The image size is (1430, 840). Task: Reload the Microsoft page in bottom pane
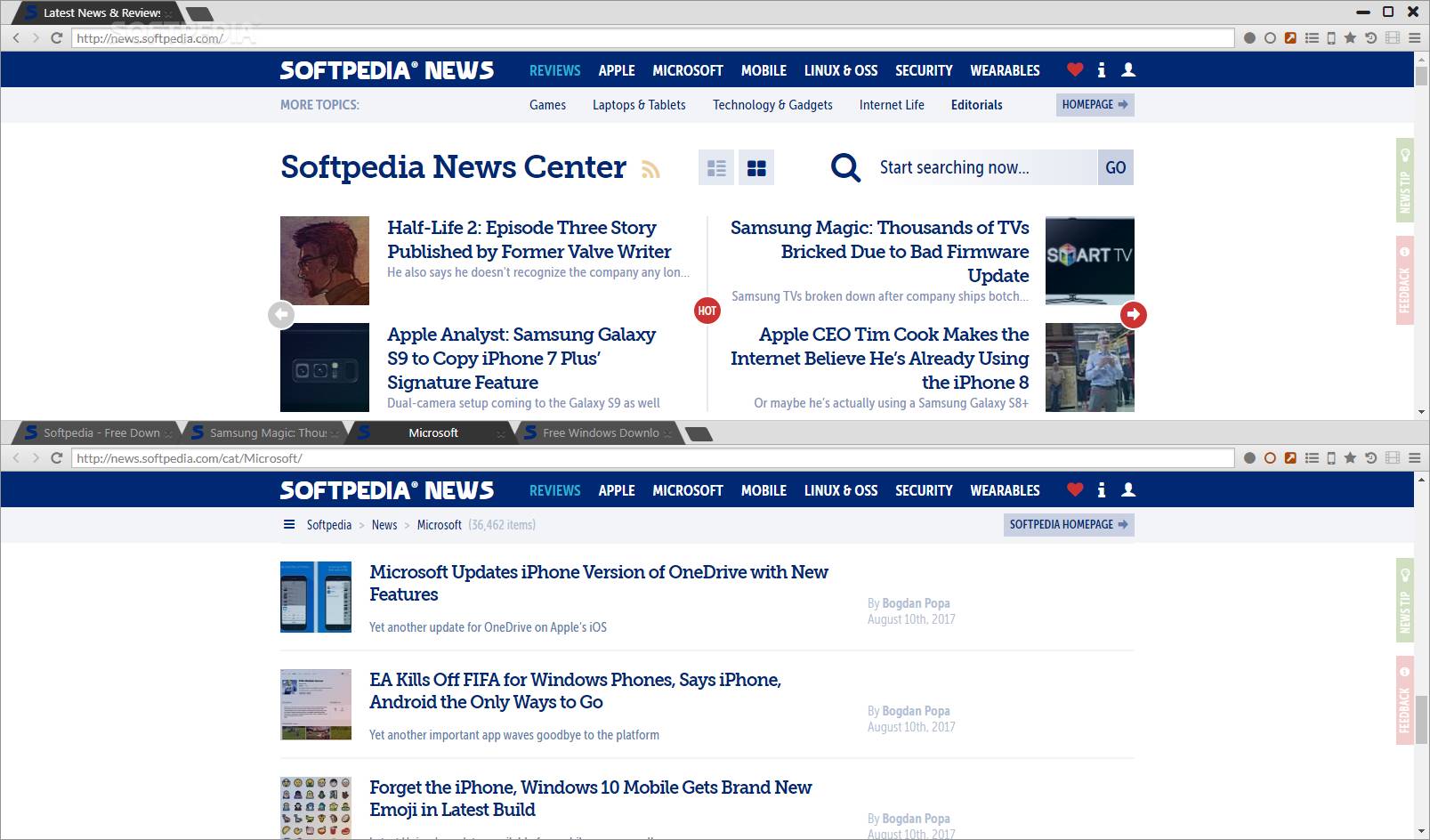point(57,458)
